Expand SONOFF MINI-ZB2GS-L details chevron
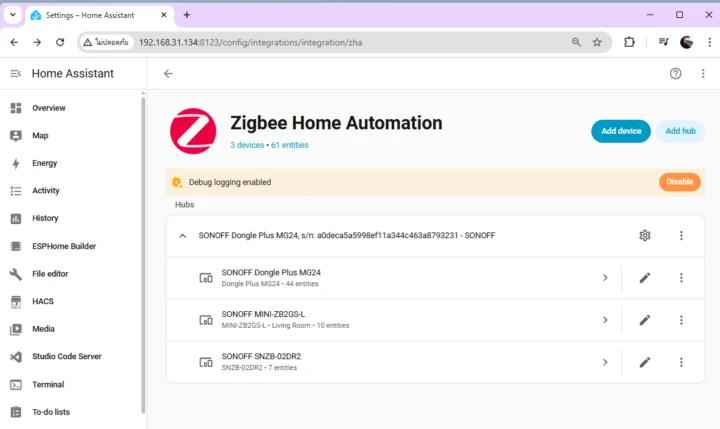 (x=605, y=320)
